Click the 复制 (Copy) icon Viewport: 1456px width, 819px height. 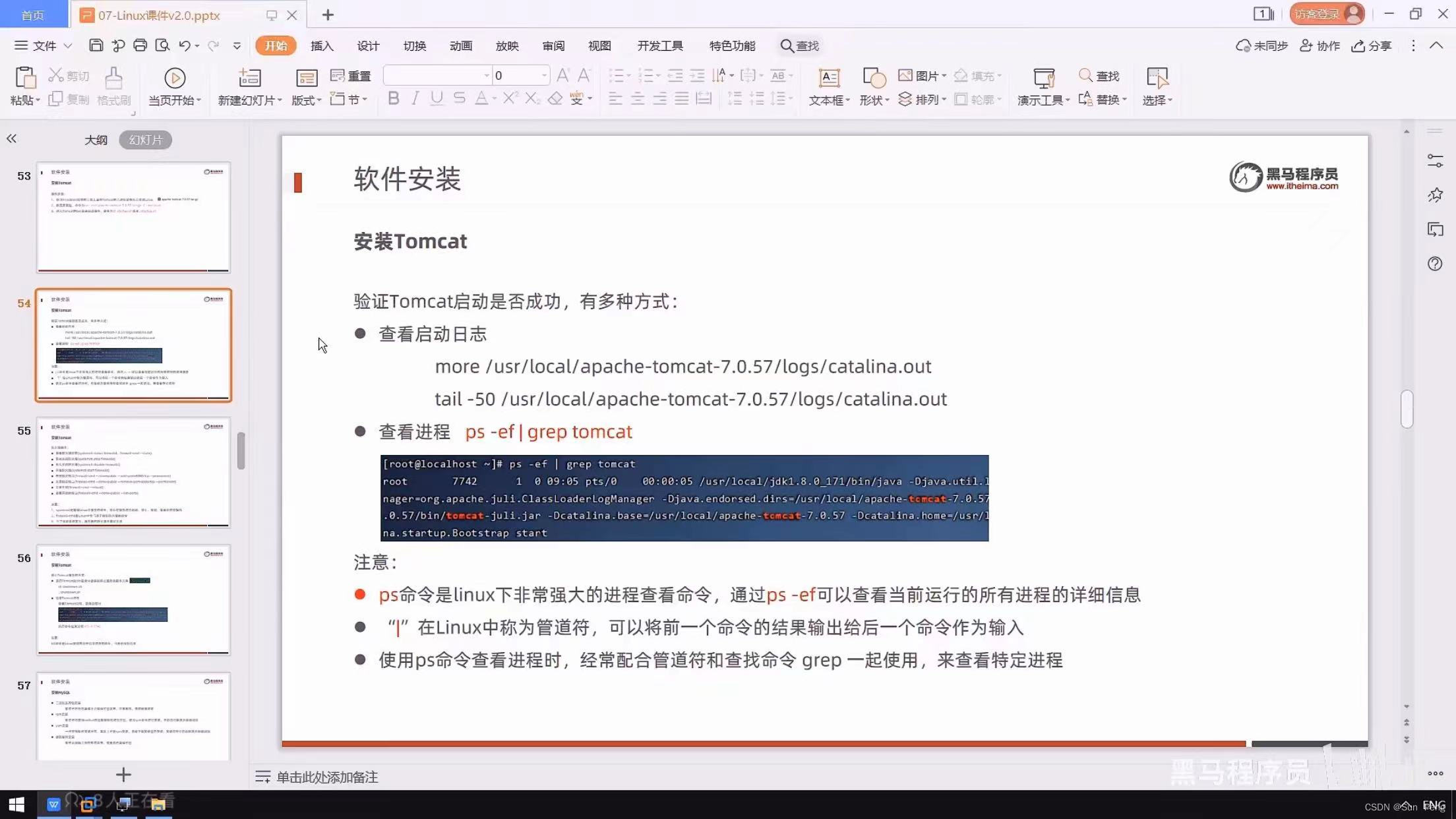point(56,99)
